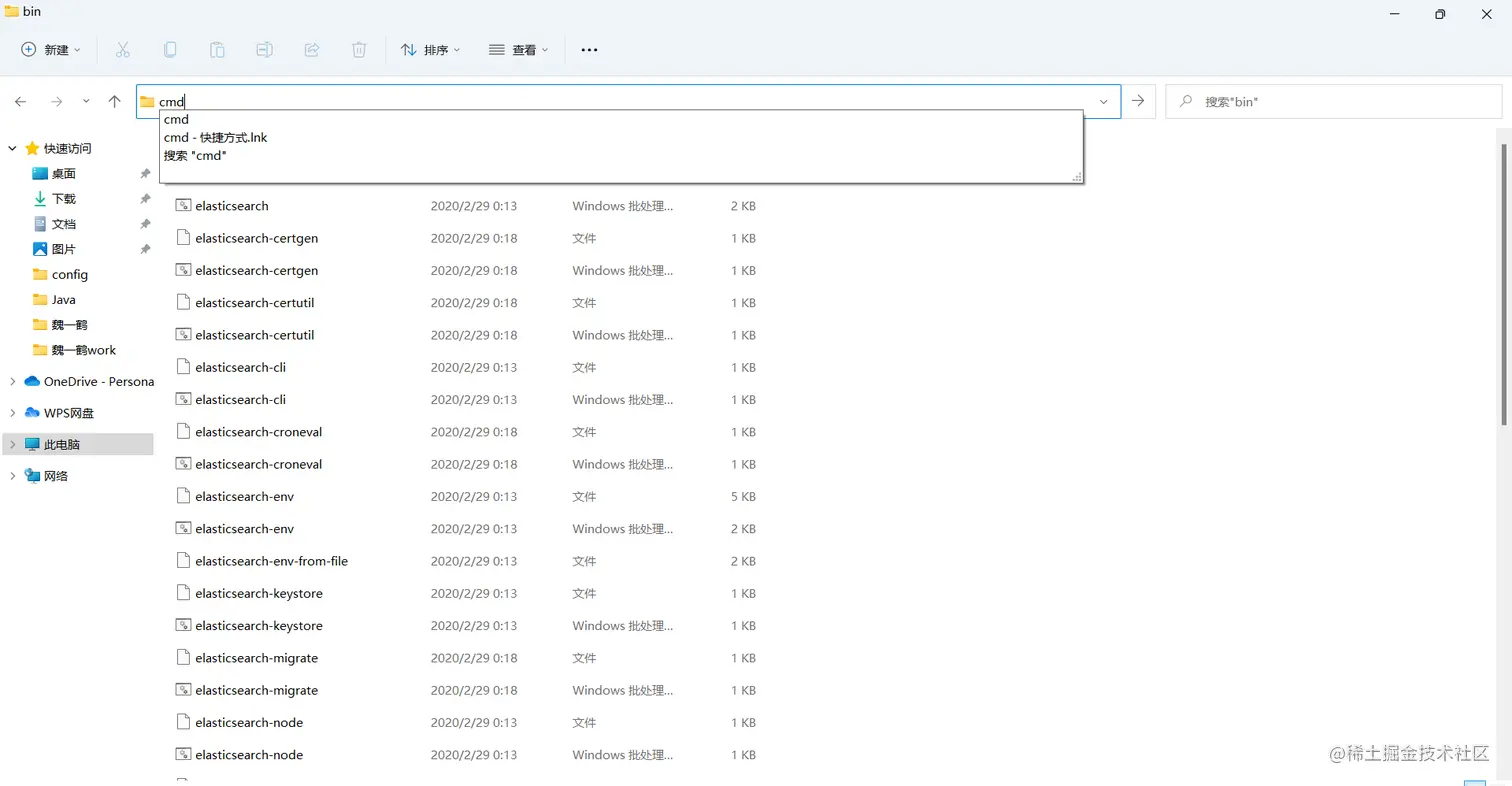
Task: Open 快速访问 in the sidebar
Action: point(67,148)
